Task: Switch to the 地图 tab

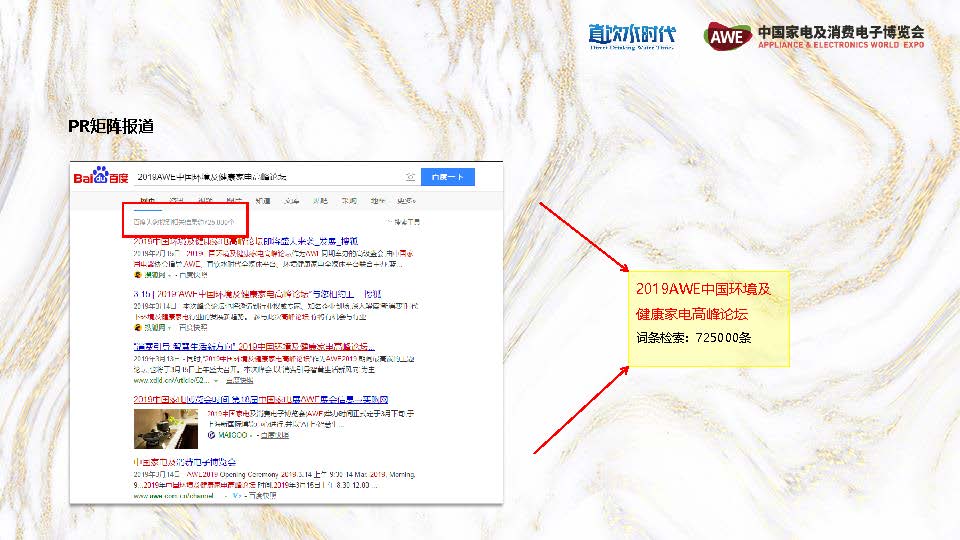Action: point(378,201)
